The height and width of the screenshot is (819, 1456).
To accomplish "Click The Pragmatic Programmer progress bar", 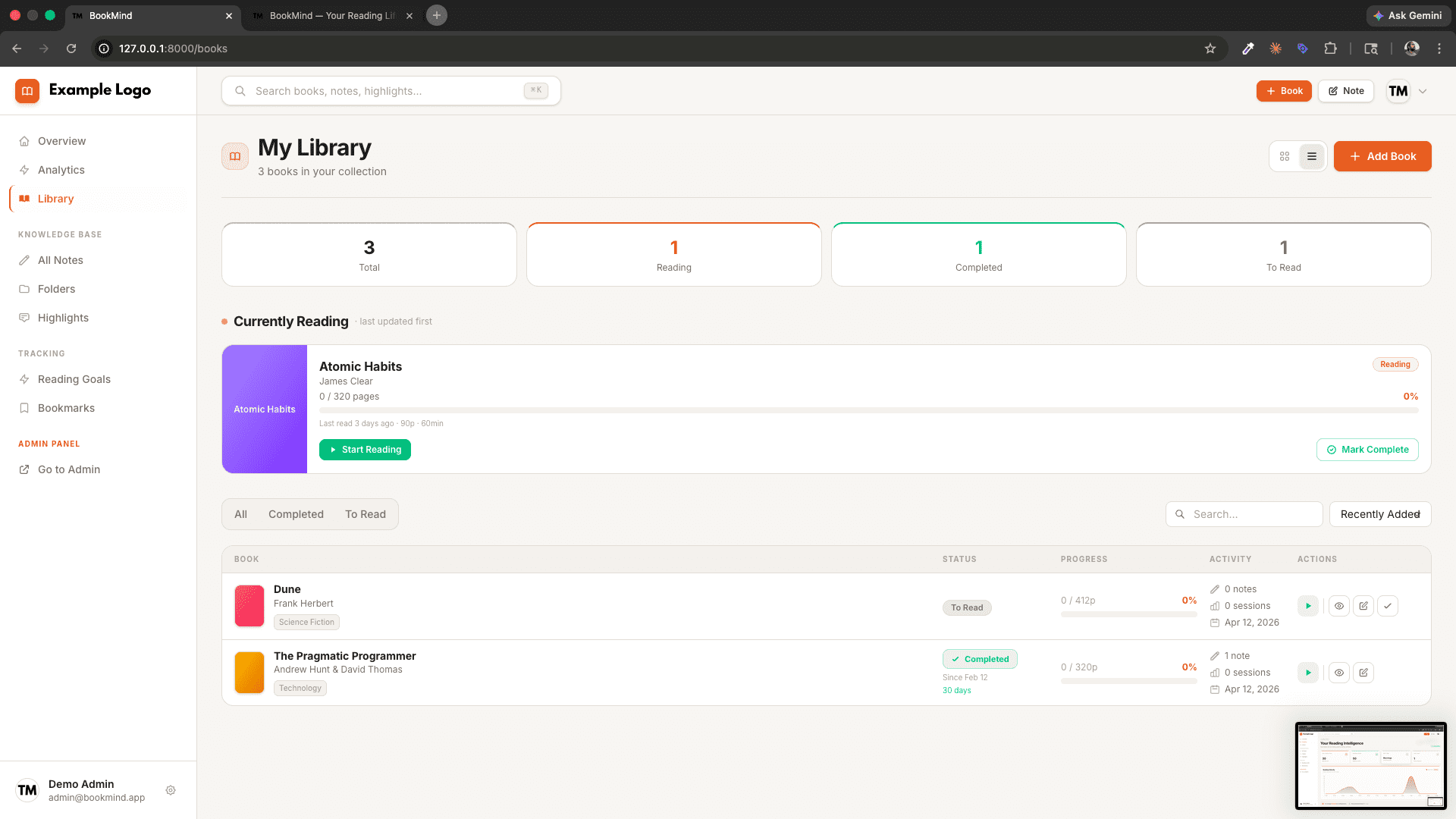I will pos(1128,681).
